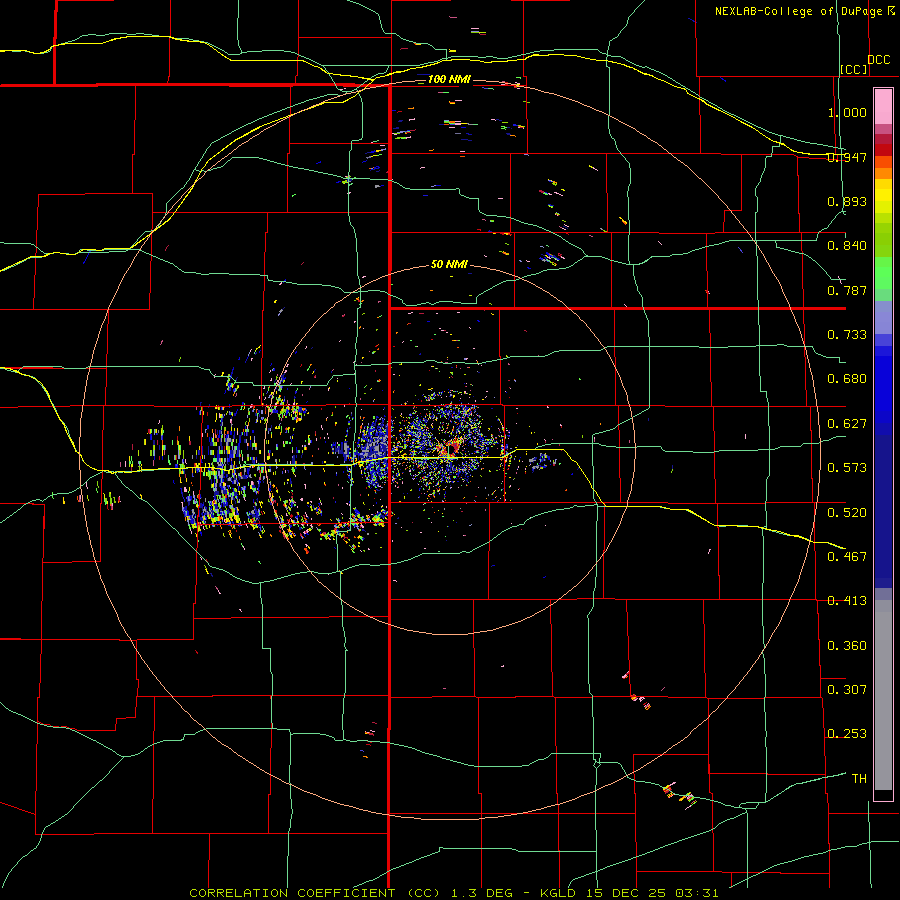The width and height of the screenshot is (900, 900).
Task: Click the 0.413 scale value
Action: click(847, 601)
